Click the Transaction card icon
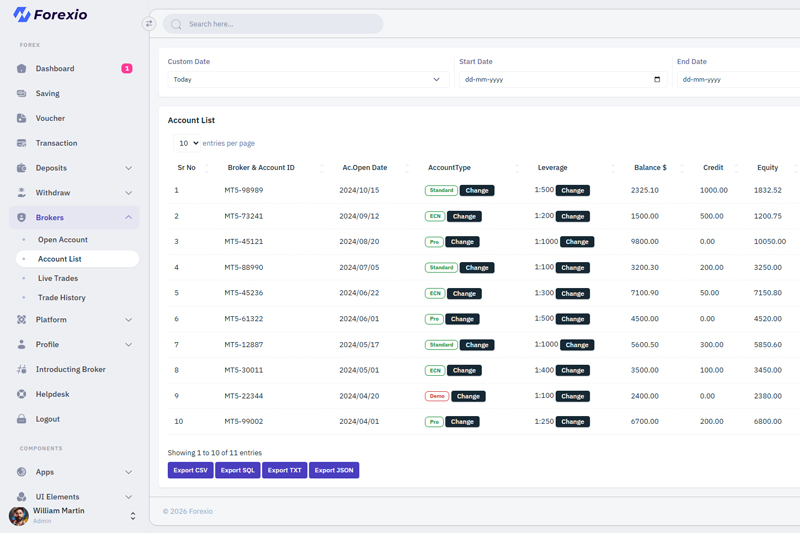This screenshot has height=533, width=800. pyautogui.click(x=21, y=143)
